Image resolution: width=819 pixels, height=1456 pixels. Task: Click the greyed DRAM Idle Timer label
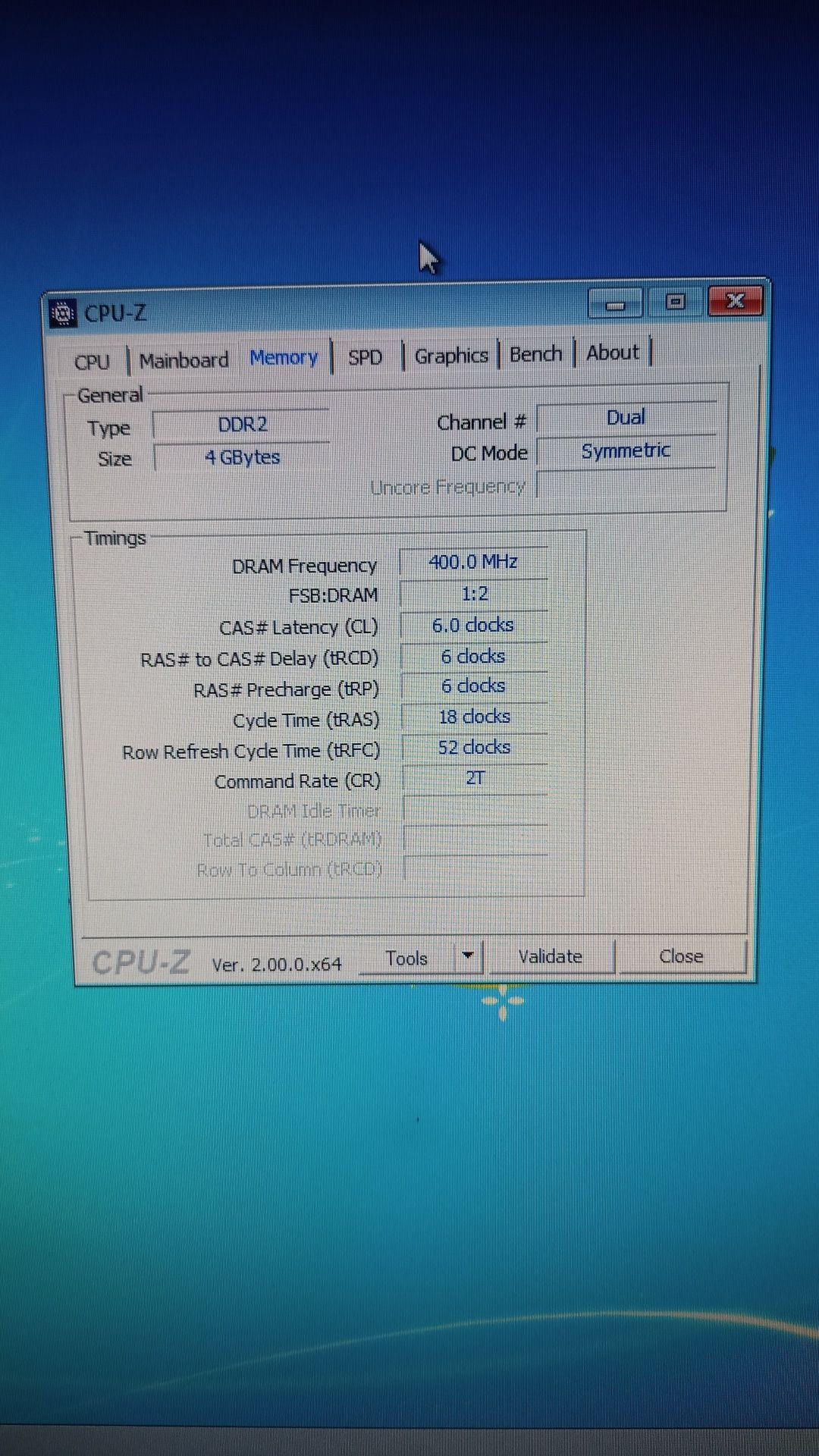coord(314,811)
